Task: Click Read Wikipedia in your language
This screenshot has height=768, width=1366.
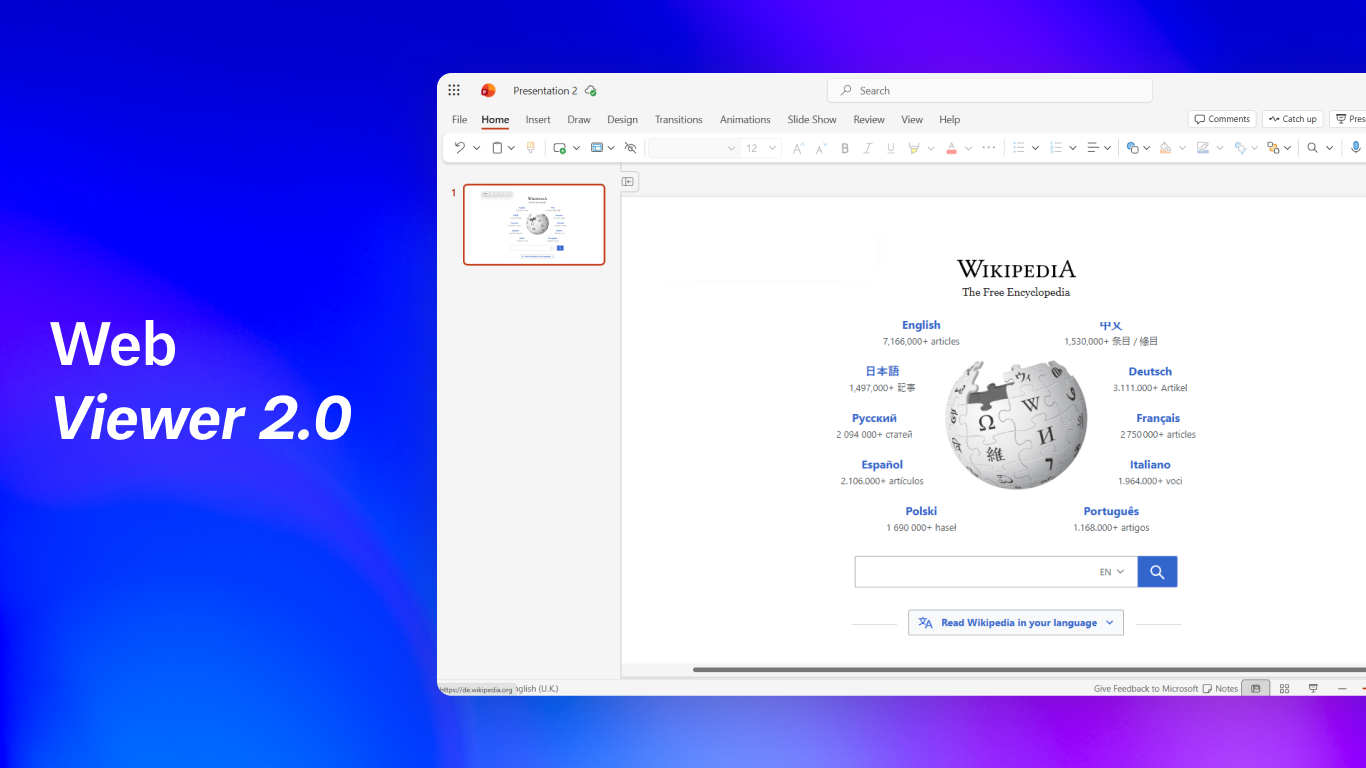Action: tap(1016, 622)
